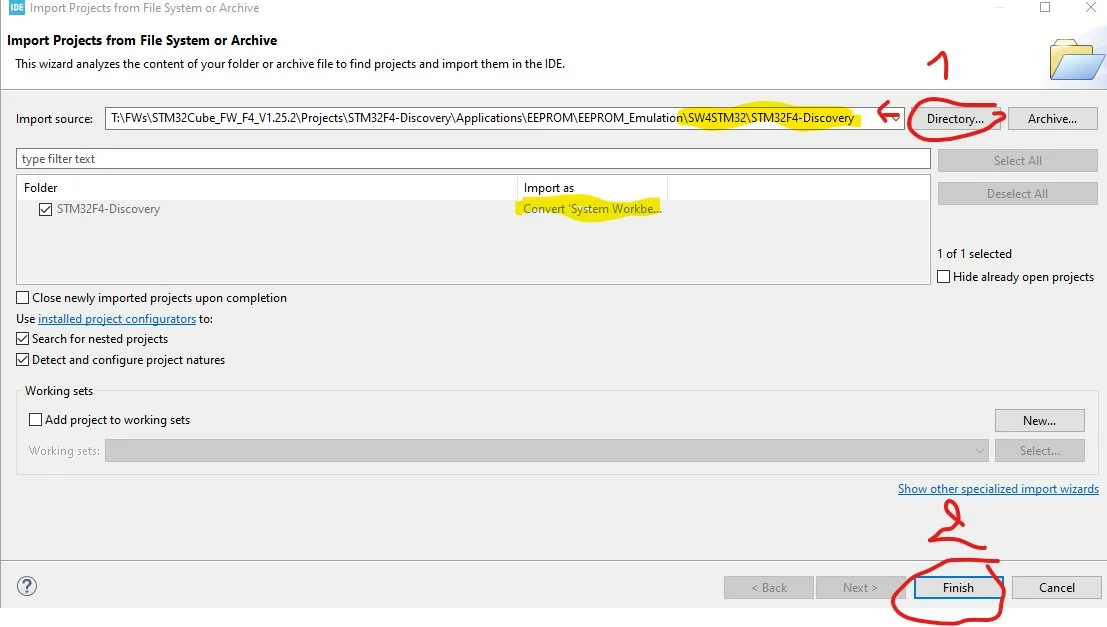Image resolution: width=1107 pixels, height=627 pixels.
Task: Click the folder wizard banner icon
Action: tap(1075, 59)
